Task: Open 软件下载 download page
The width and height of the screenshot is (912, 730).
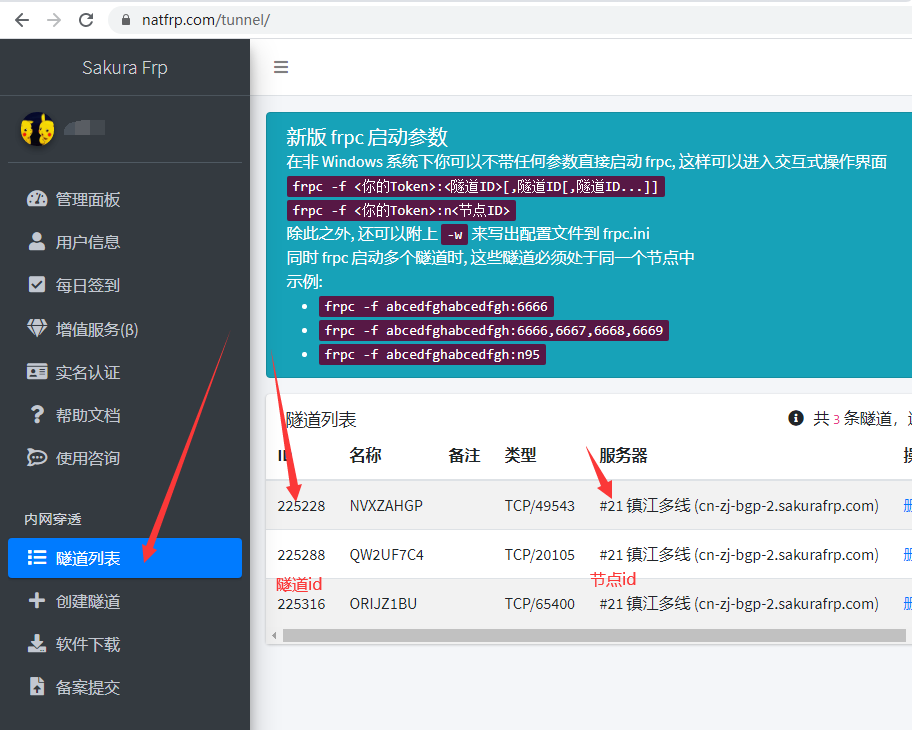Action: pos(87,645)
